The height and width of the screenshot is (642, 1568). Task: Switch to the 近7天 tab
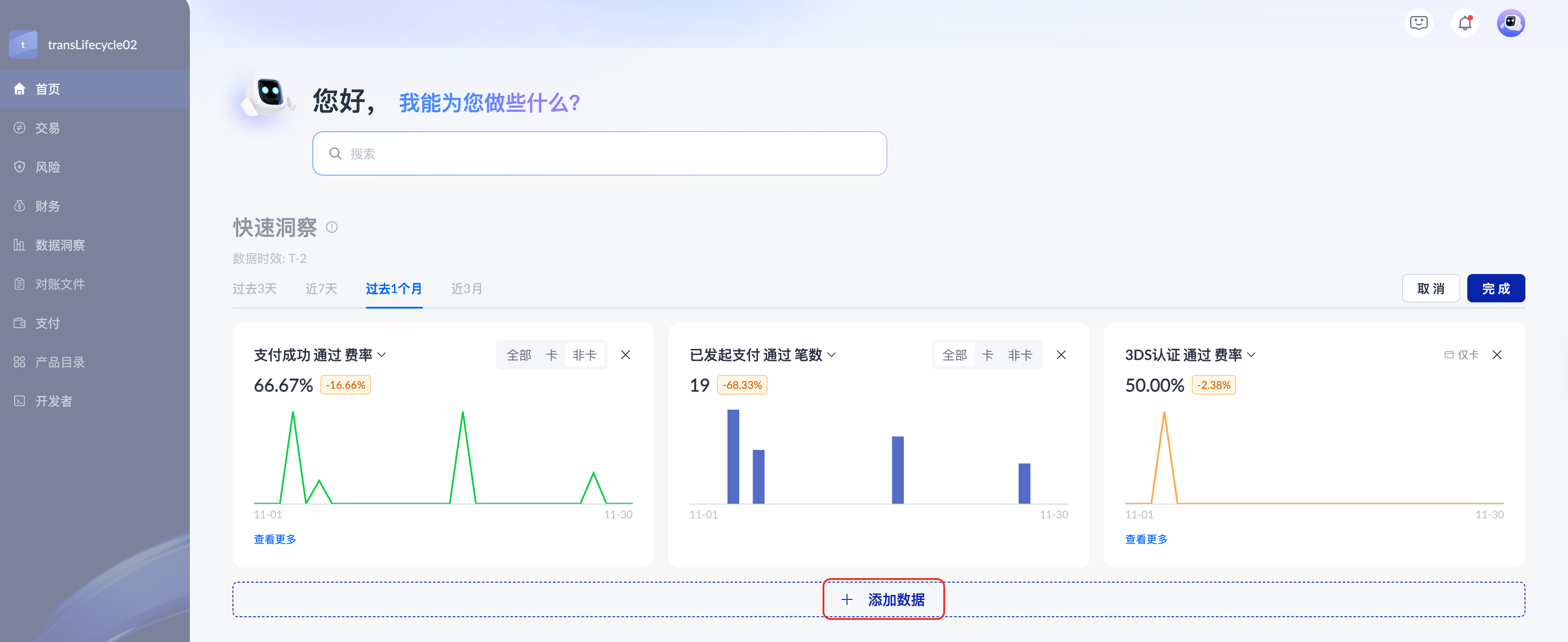pos(321,289)
